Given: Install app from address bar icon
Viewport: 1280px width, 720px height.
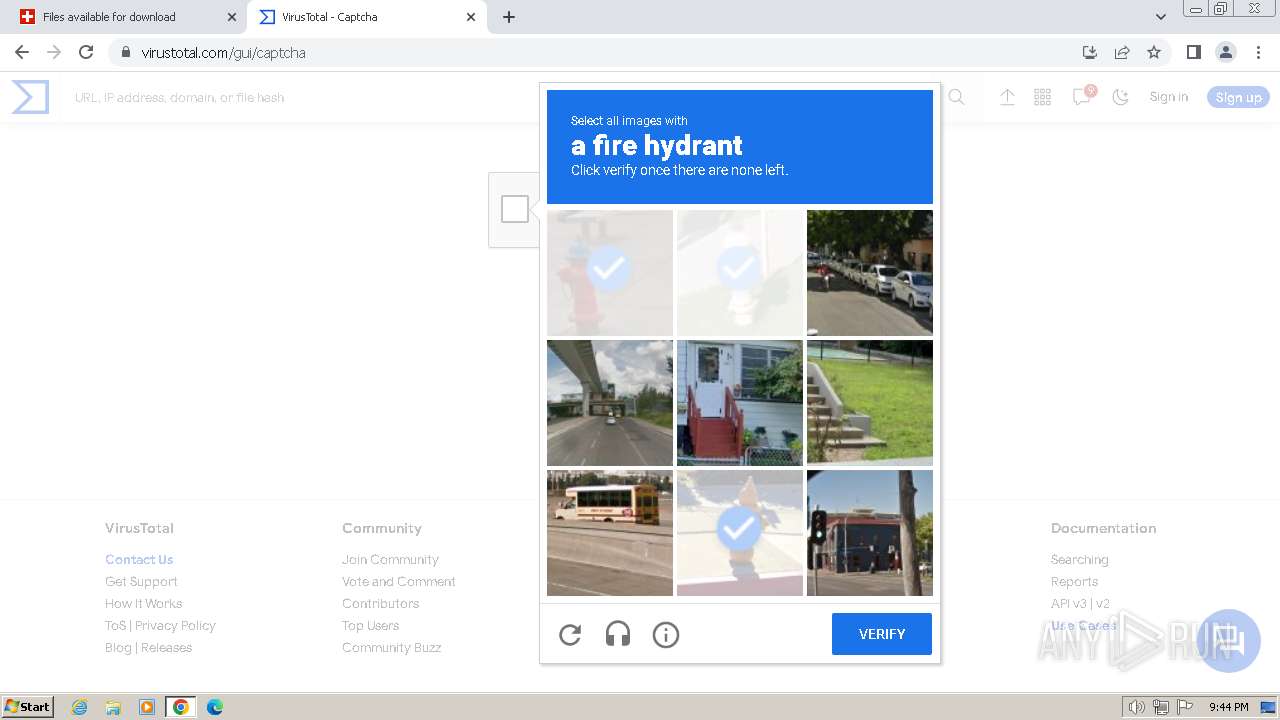Looking at the screenshot, I should [x=1090, y=52].
